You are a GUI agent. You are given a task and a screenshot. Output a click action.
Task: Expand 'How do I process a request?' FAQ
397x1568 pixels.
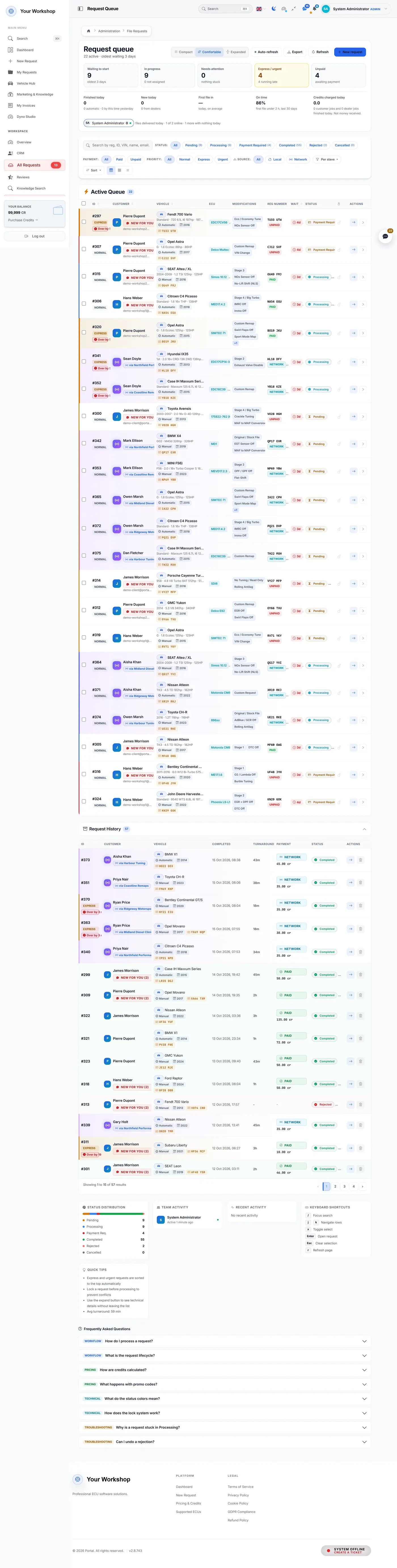pos(225,1341)
